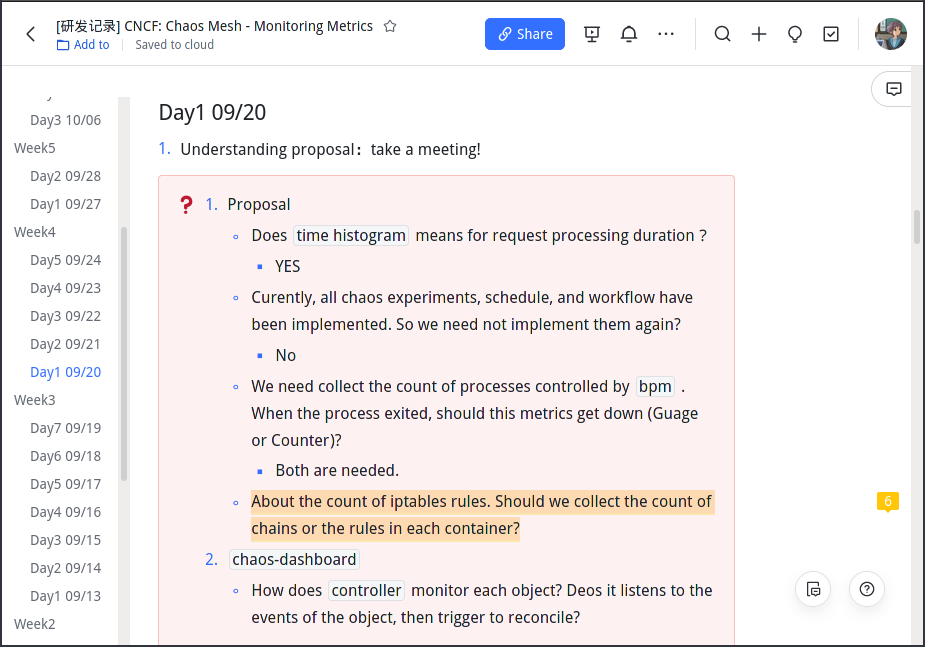Star the document title for favorites
Image resolution: width=925 pixels, height=647 pixels.
pos(389,26)
